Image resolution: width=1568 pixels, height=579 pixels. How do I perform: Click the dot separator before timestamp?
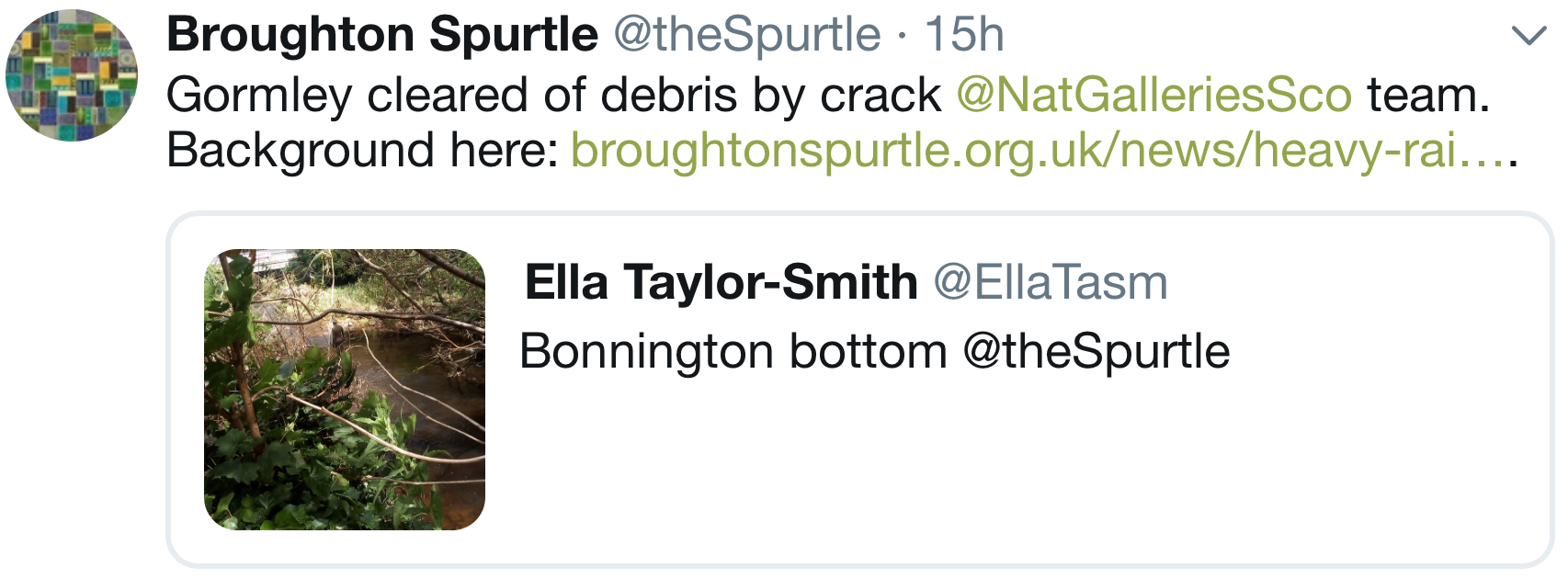pyautogui.click(x=903, y=37)
